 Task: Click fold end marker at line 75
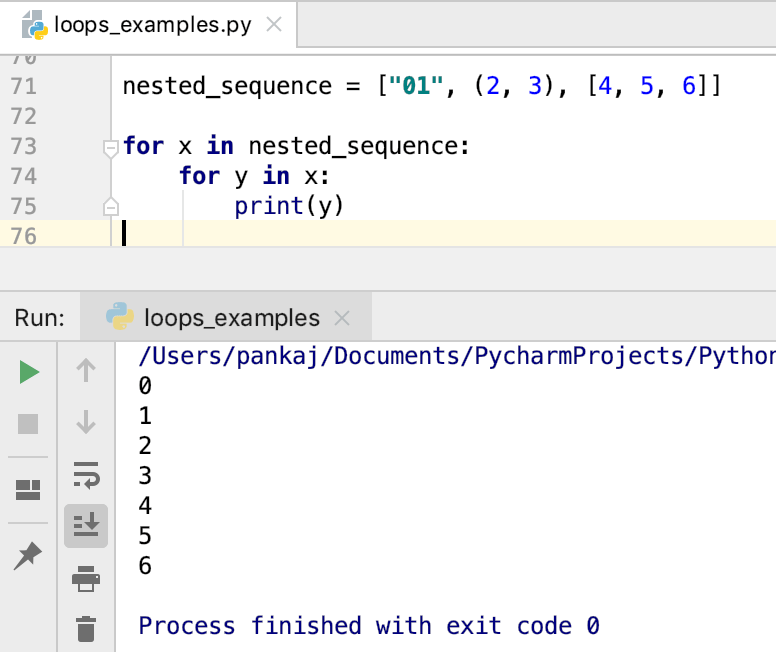click(110, 206)
